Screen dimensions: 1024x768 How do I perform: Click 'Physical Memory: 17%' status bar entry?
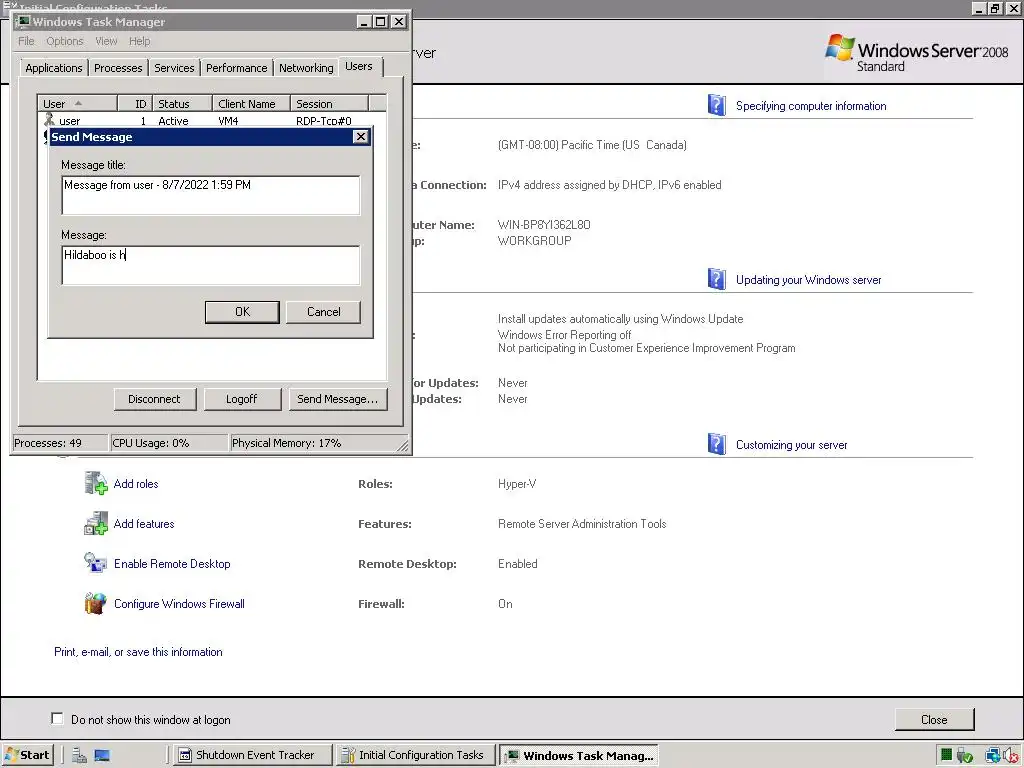coord(317,443)
